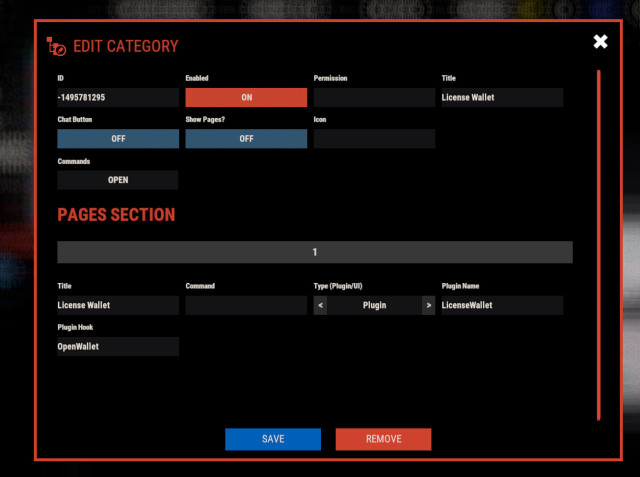
Task: Edit the Plugin Name field
Action: (x=502, y=305)
